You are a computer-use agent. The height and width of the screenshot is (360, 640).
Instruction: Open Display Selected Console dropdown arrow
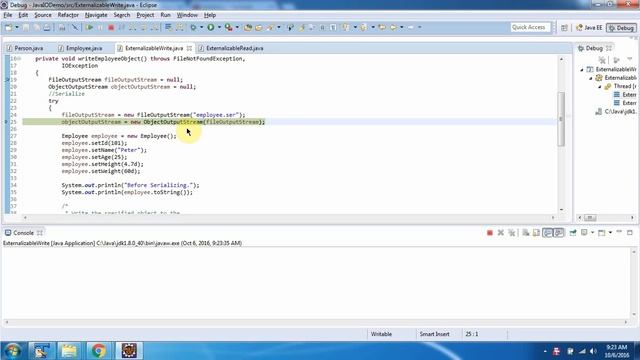click(592, 233)
